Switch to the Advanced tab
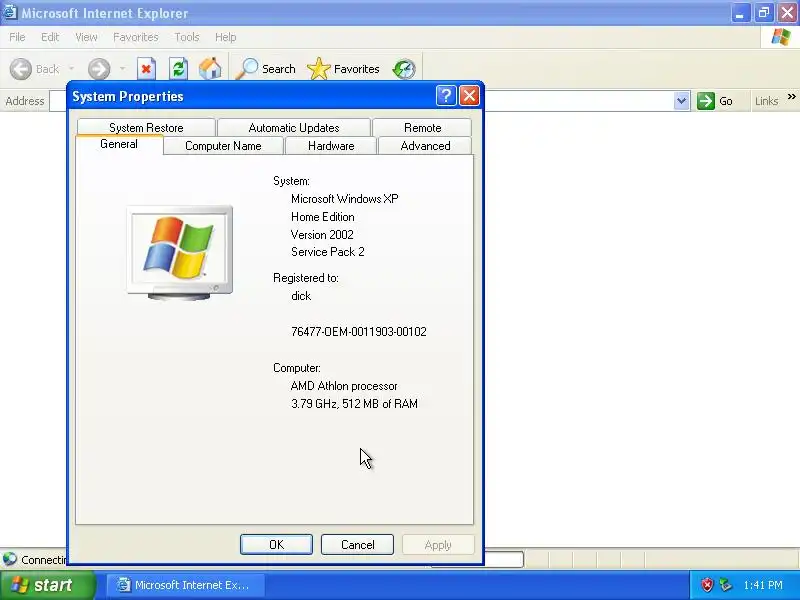The width and height of the screenshot is (800, 600). click(x=426, y=145)
